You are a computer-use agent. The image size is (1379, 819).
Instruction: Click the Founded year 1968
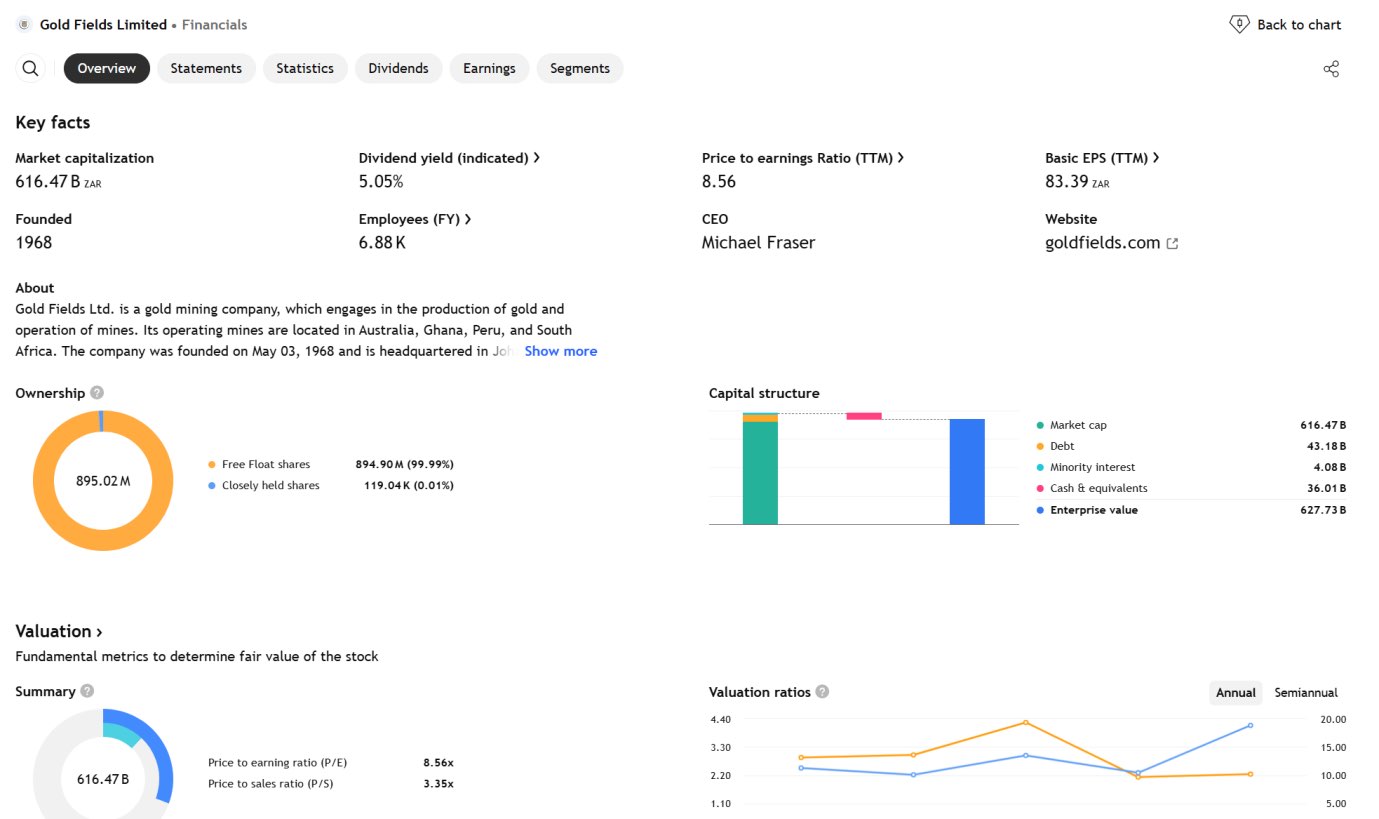pyautogui.click(x=34, y=243)
